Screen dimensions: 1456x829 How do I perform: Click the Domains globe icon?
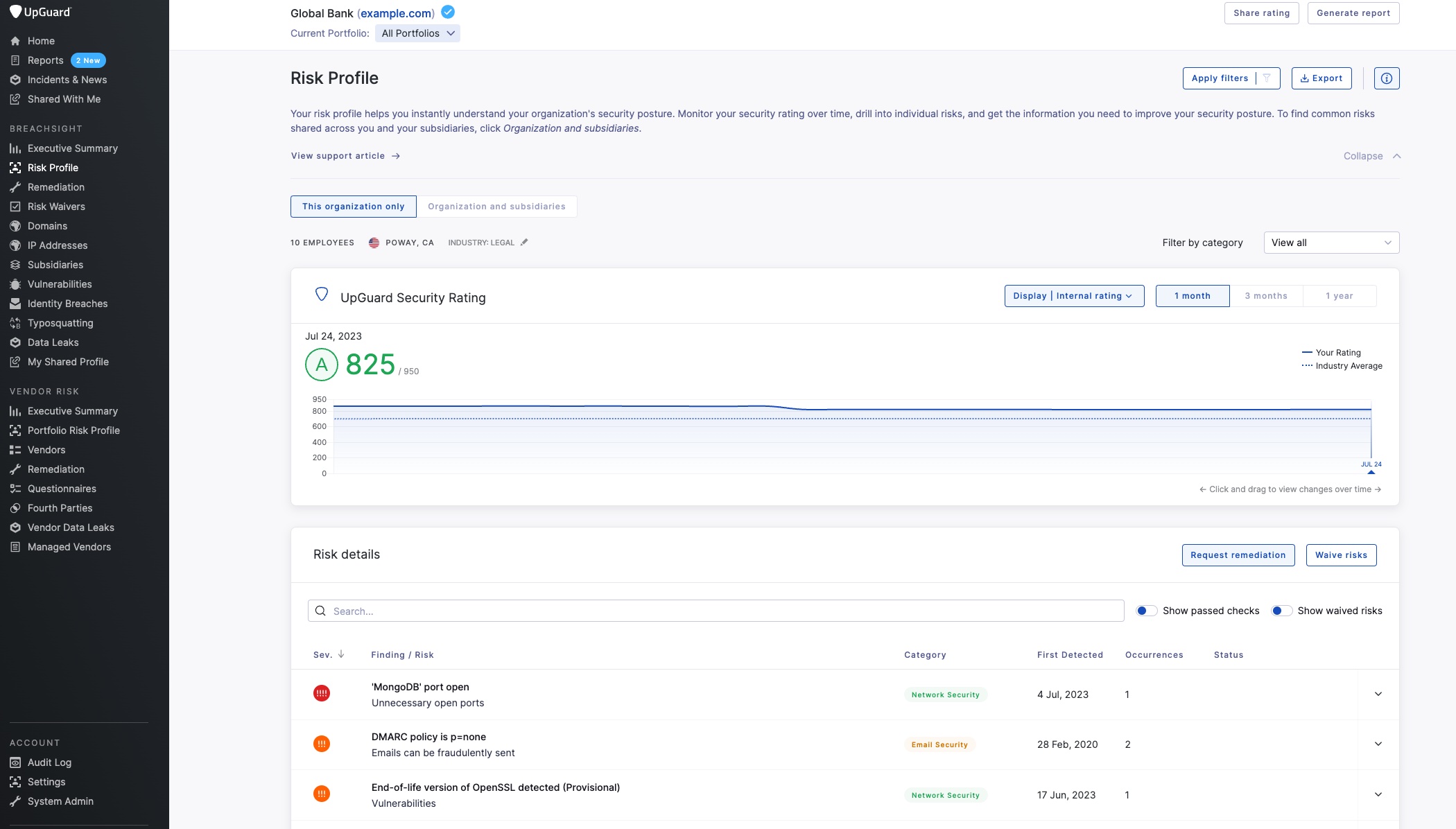point(15,226)
